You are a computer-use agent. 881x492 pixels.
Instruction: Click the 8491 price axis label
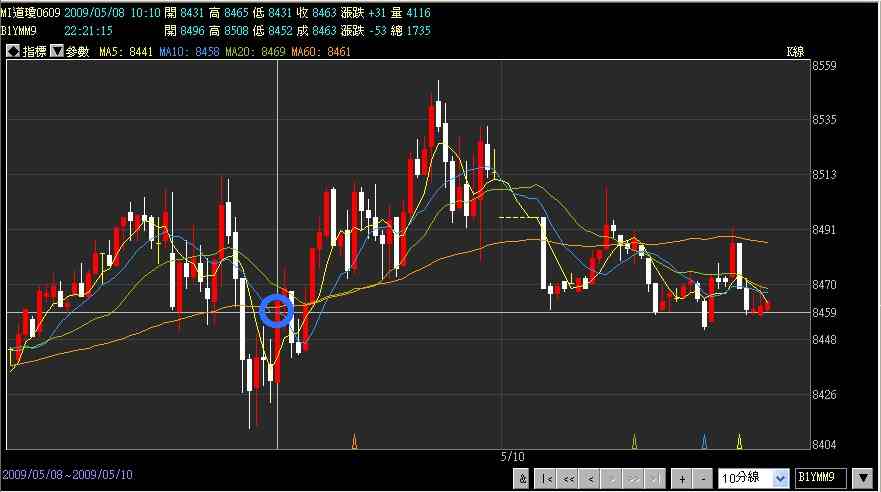click(824, 230)
